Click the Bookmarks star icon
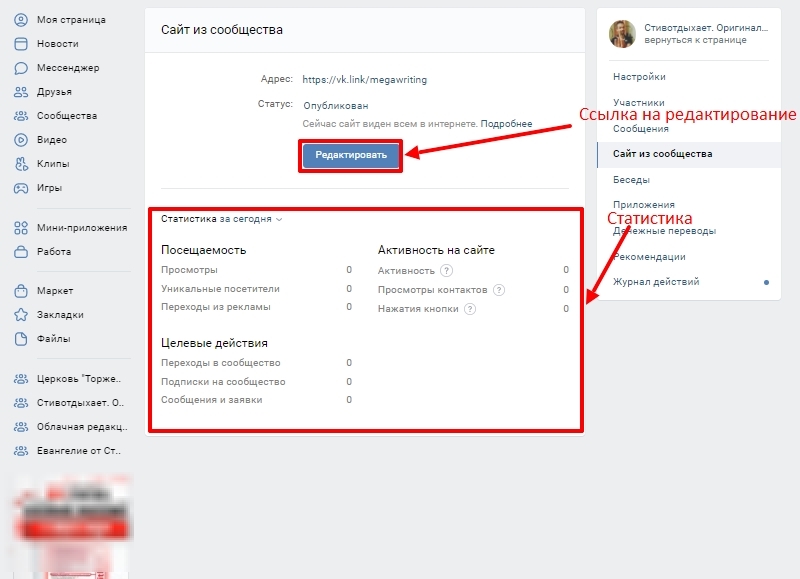This screenshot has height=579, width=800. point(20,315)
